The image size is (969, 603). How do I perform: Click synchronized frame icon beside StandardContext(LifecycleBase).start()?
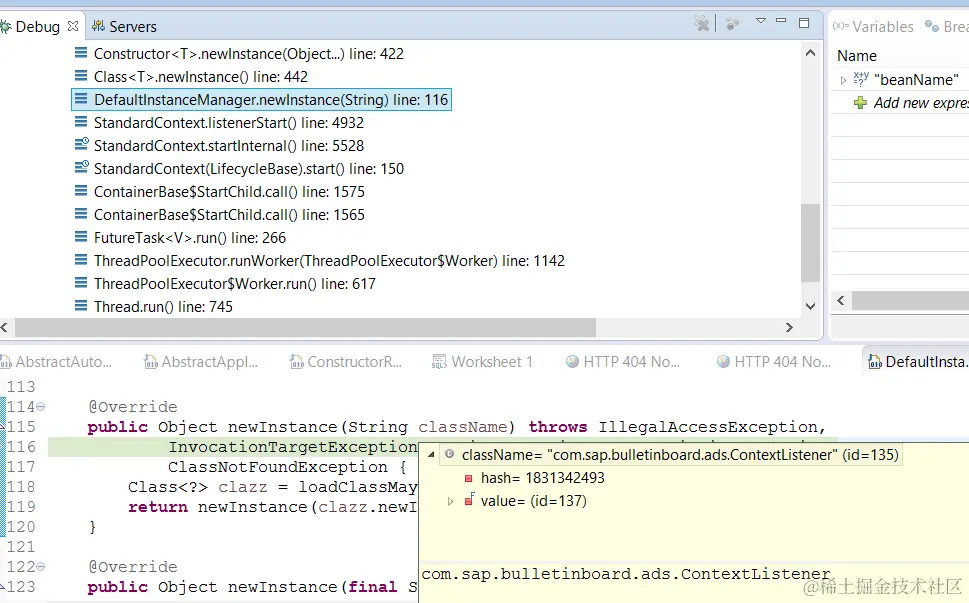point(82,167)
